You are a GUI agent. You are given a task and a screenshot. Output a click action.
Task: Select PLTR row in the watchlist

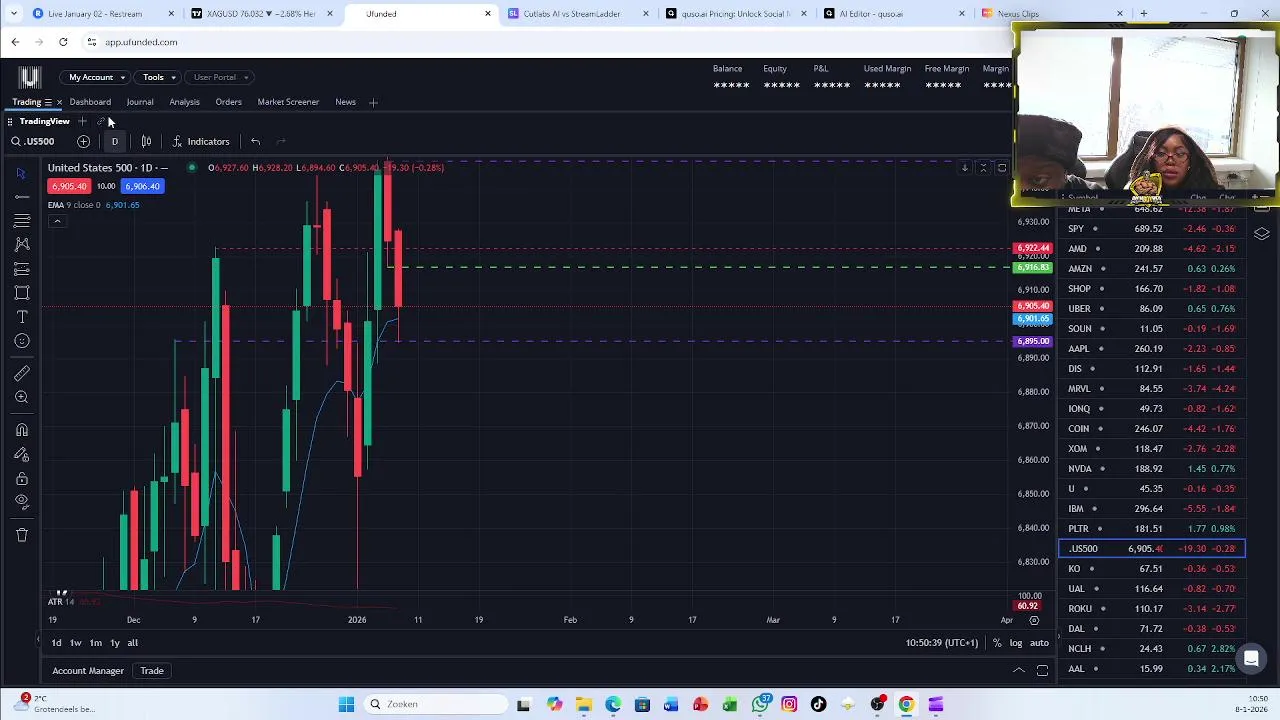click(1152, 529)
